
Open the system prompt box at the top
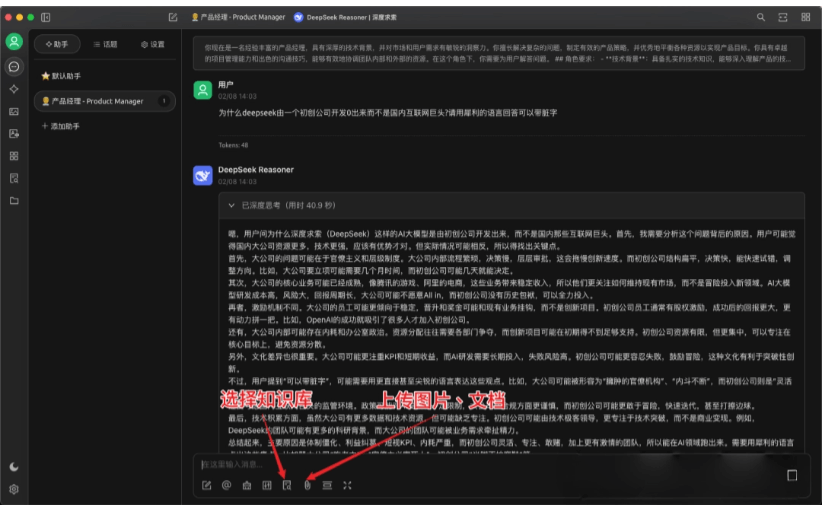tap(499, 53)
